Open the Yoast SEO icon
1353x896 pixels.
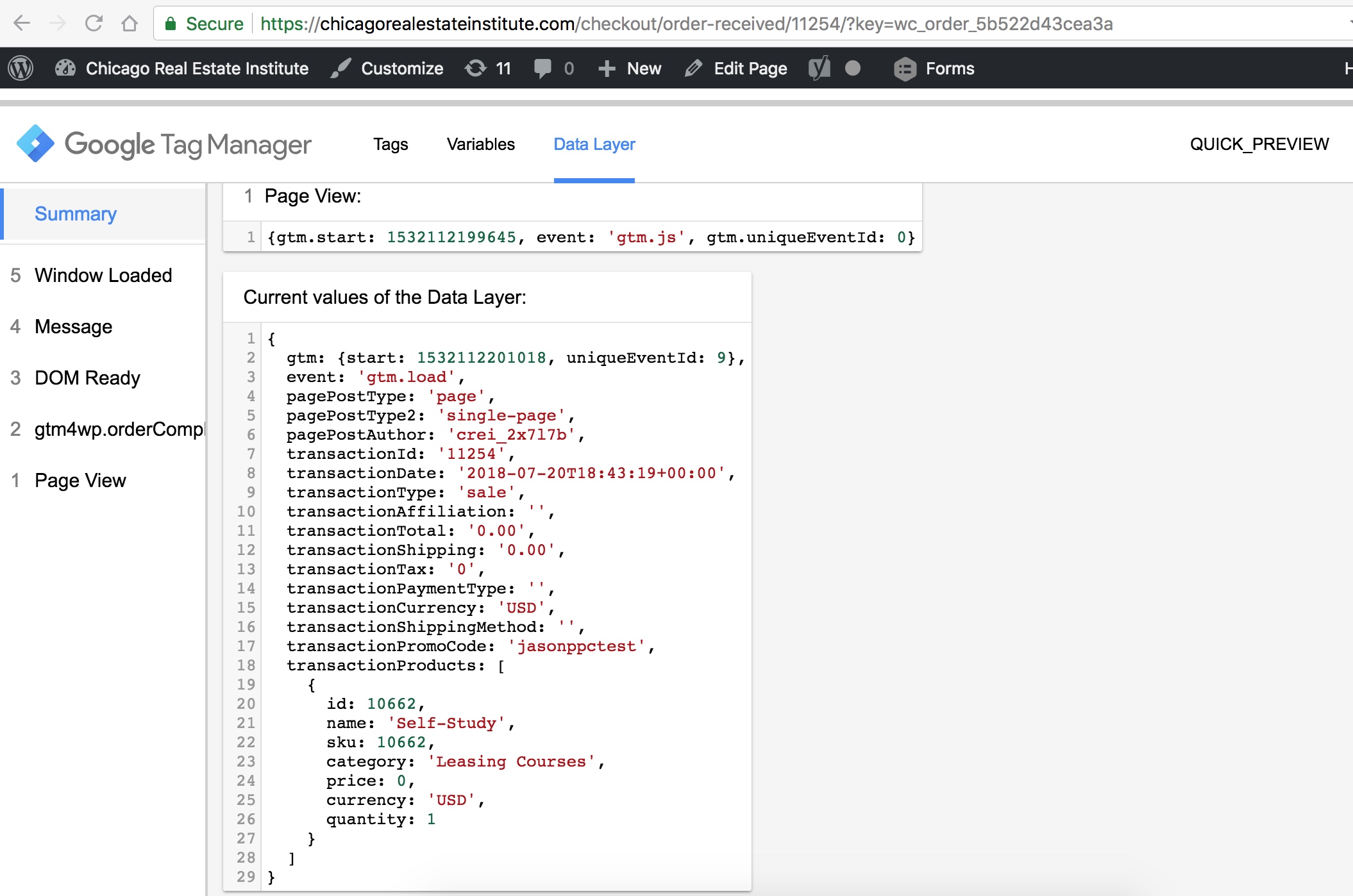819,68
